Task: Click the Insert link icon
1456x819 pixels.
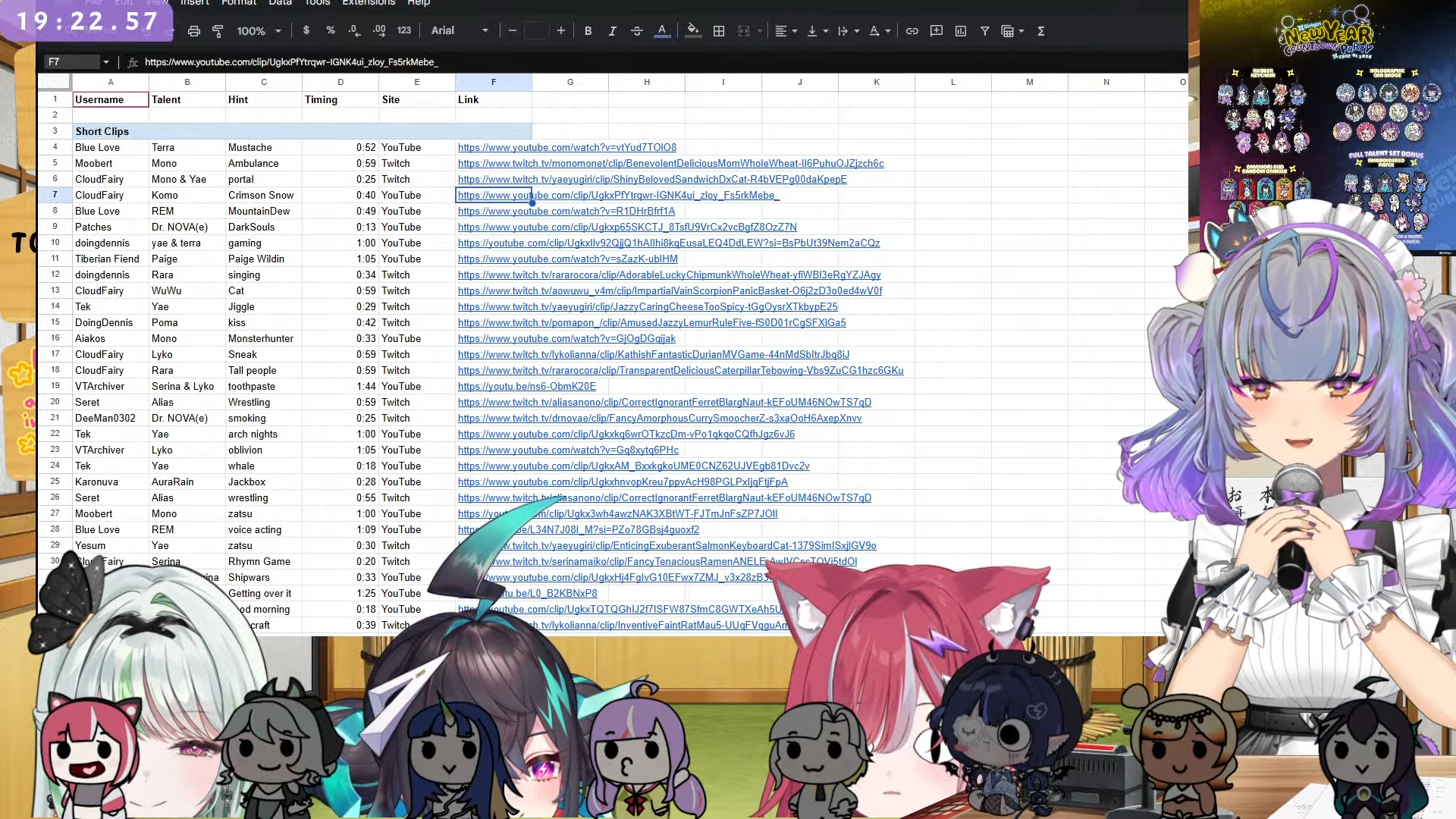Action: [x=912, y=31]
